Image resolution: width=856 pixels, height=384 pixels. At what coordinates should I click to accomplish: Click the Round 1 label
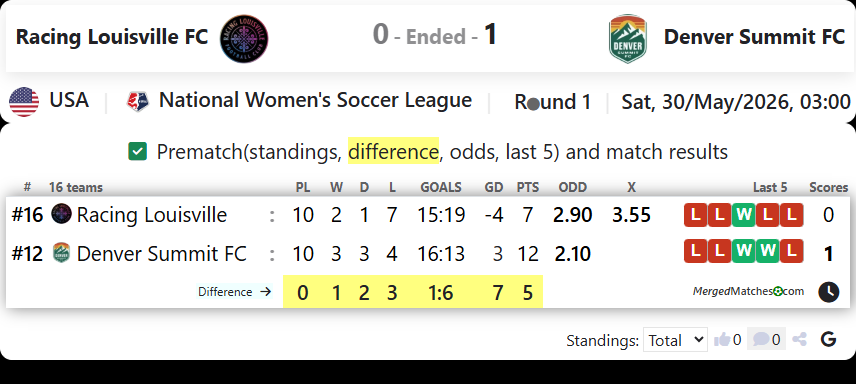(552, 102)
